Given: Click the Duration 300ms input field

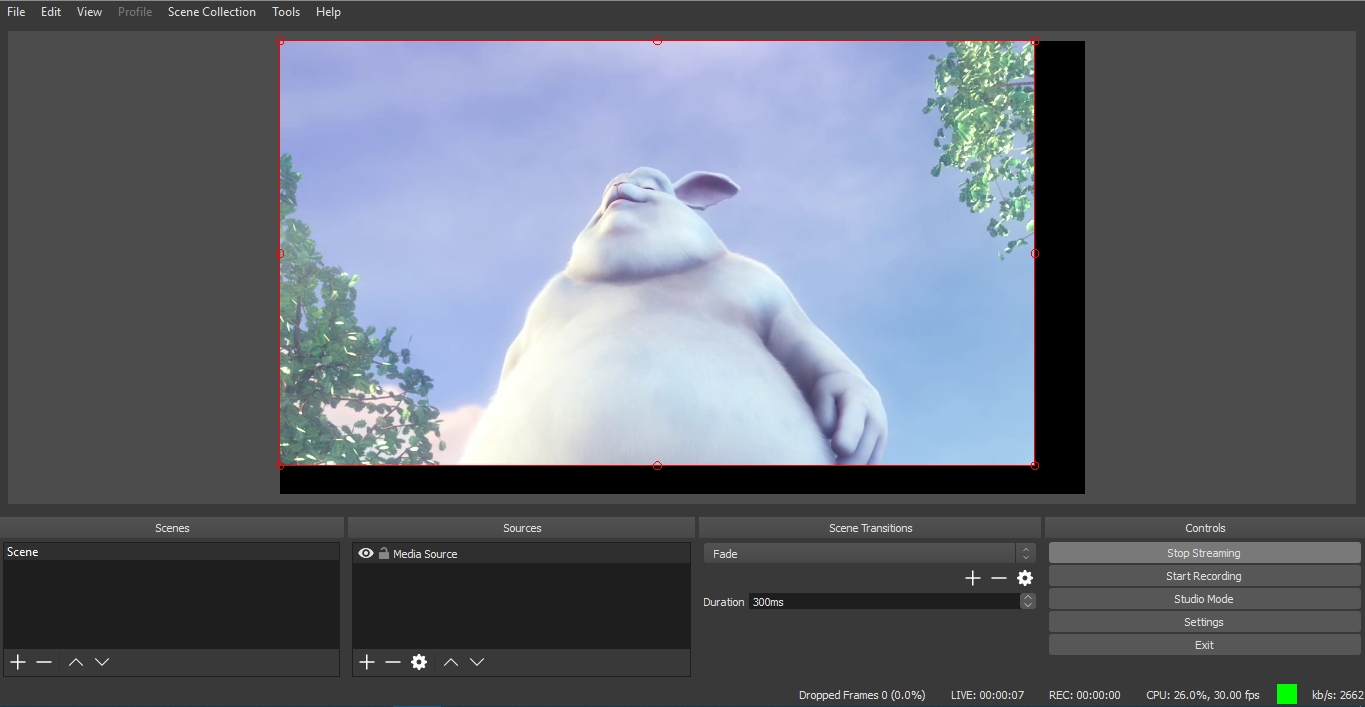Looking at the screenshot, I should 883,602.
